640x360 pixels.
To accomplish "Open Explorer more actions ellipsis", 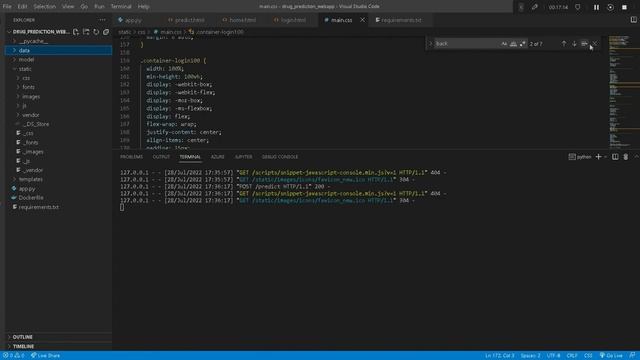I will pyautogui.click(x=102, y=20).
